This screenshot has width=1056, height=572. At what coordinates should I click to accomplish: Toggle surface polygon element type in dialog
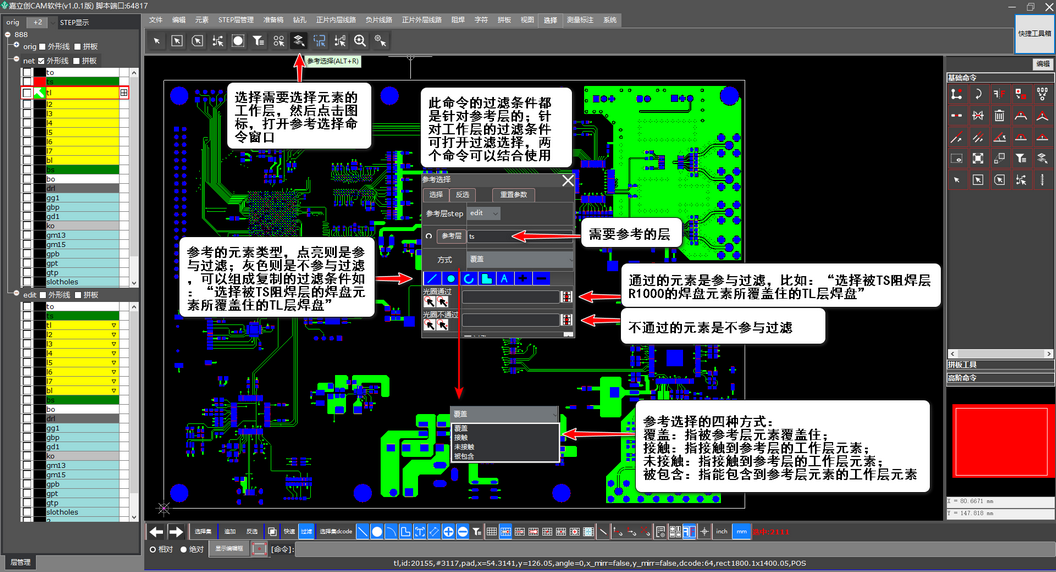[486, 278]
